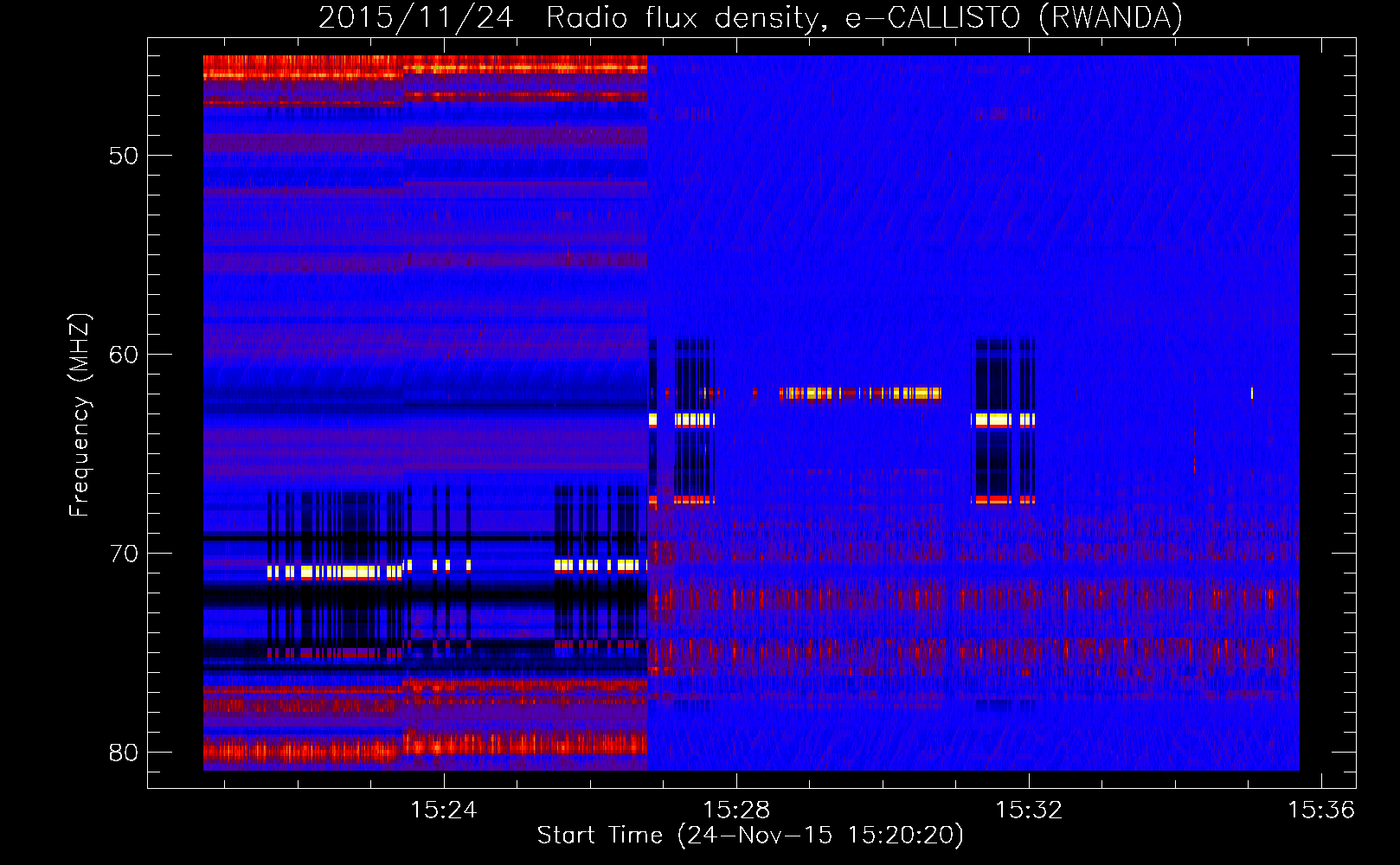The height and width of the screenshot is (865, 1400).
Task: Click the '15:32' time tick label
Action: [x=1029, y=810]
